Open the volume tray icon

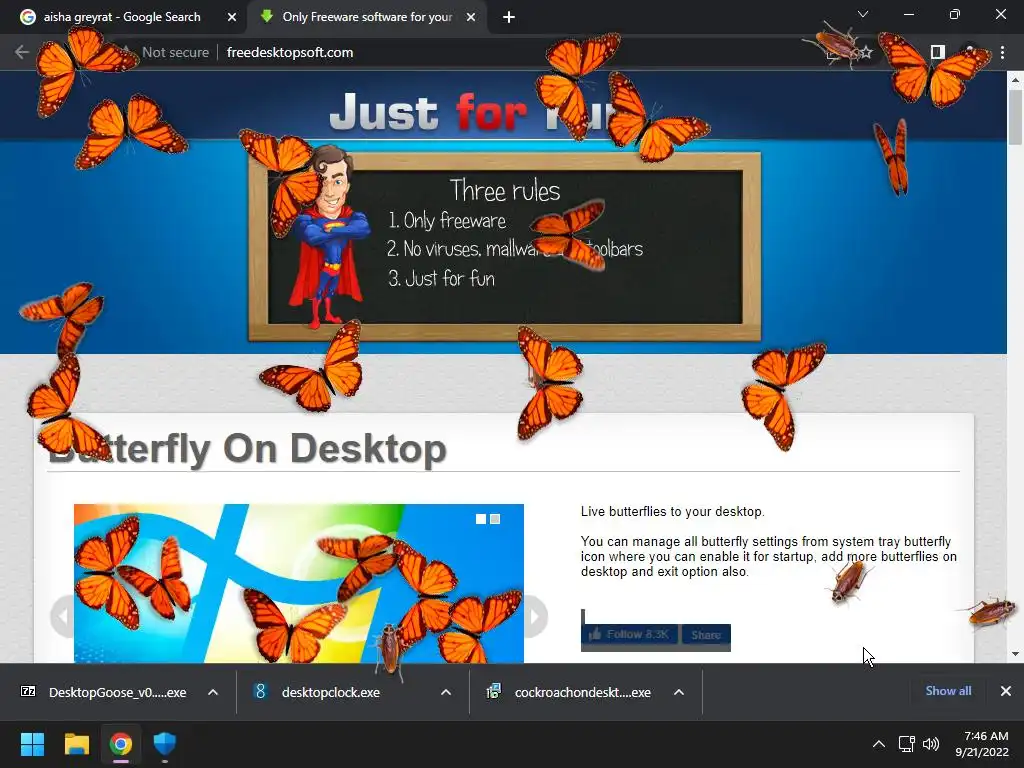click(931, 744)
